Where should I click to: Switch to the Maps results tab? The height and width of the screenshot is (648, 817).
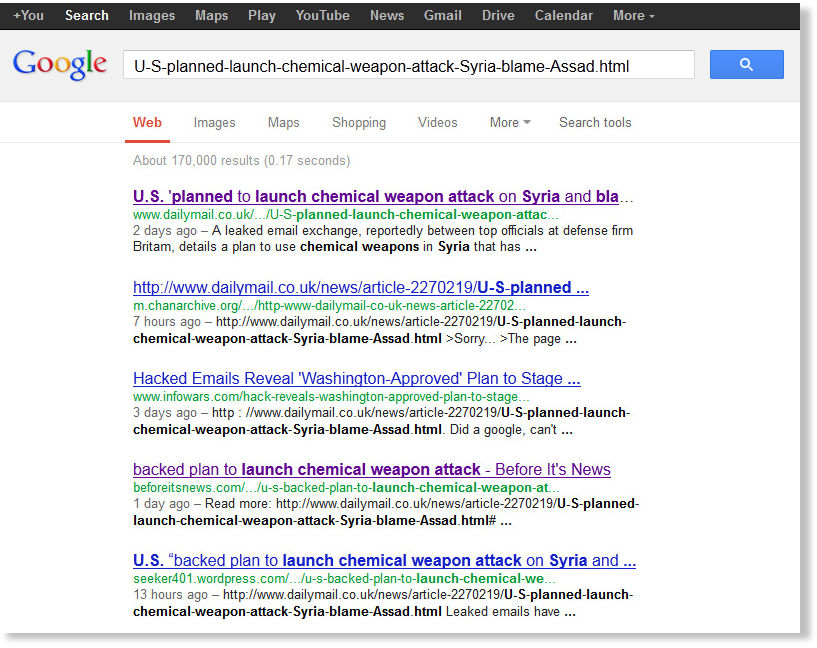coord(283,122)
